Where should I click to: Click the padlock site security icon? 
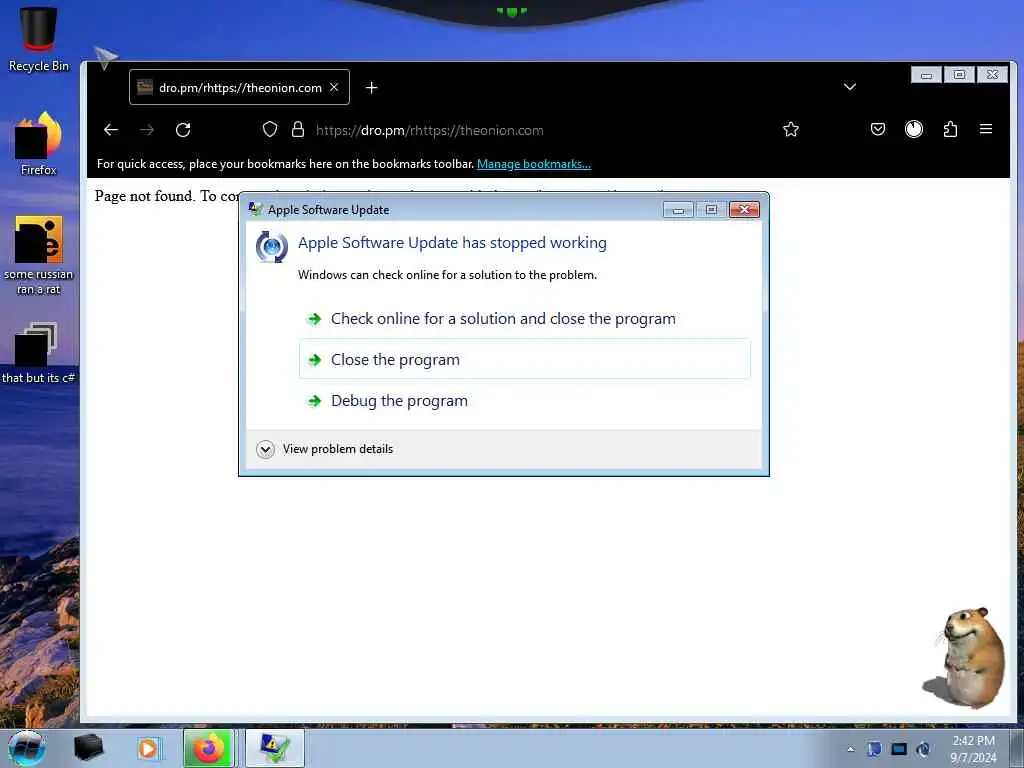[x=298, y=129]
